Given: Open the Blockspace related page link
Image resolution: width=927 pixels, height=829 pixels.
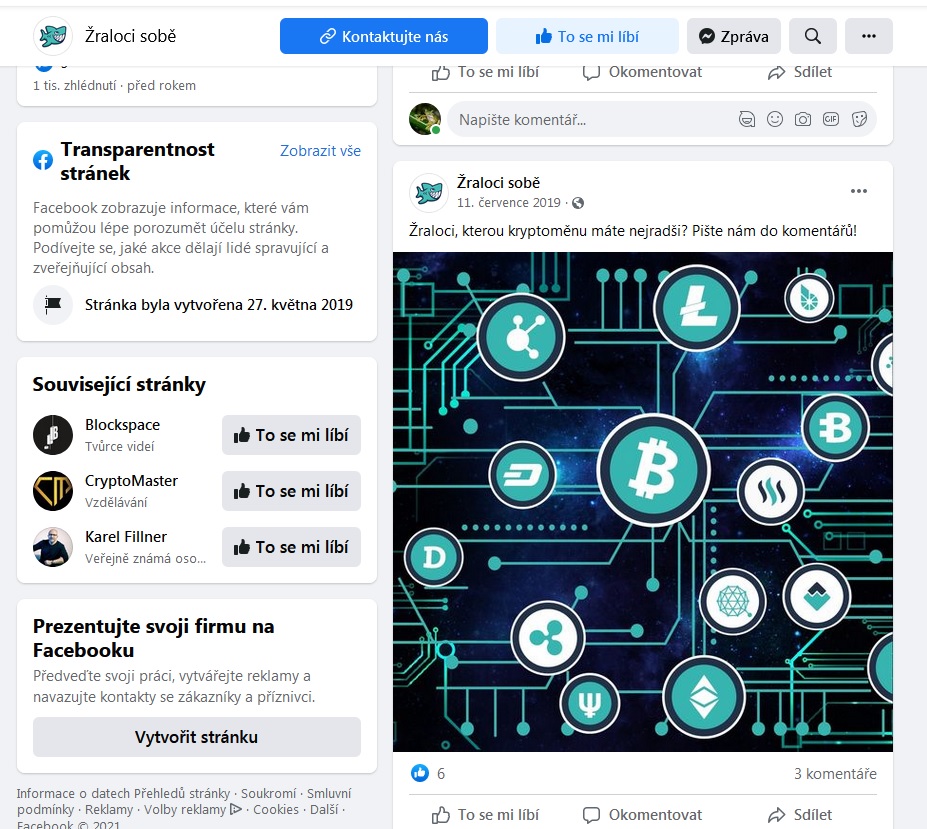Looking at the screenshot, I should coord(122,425).
